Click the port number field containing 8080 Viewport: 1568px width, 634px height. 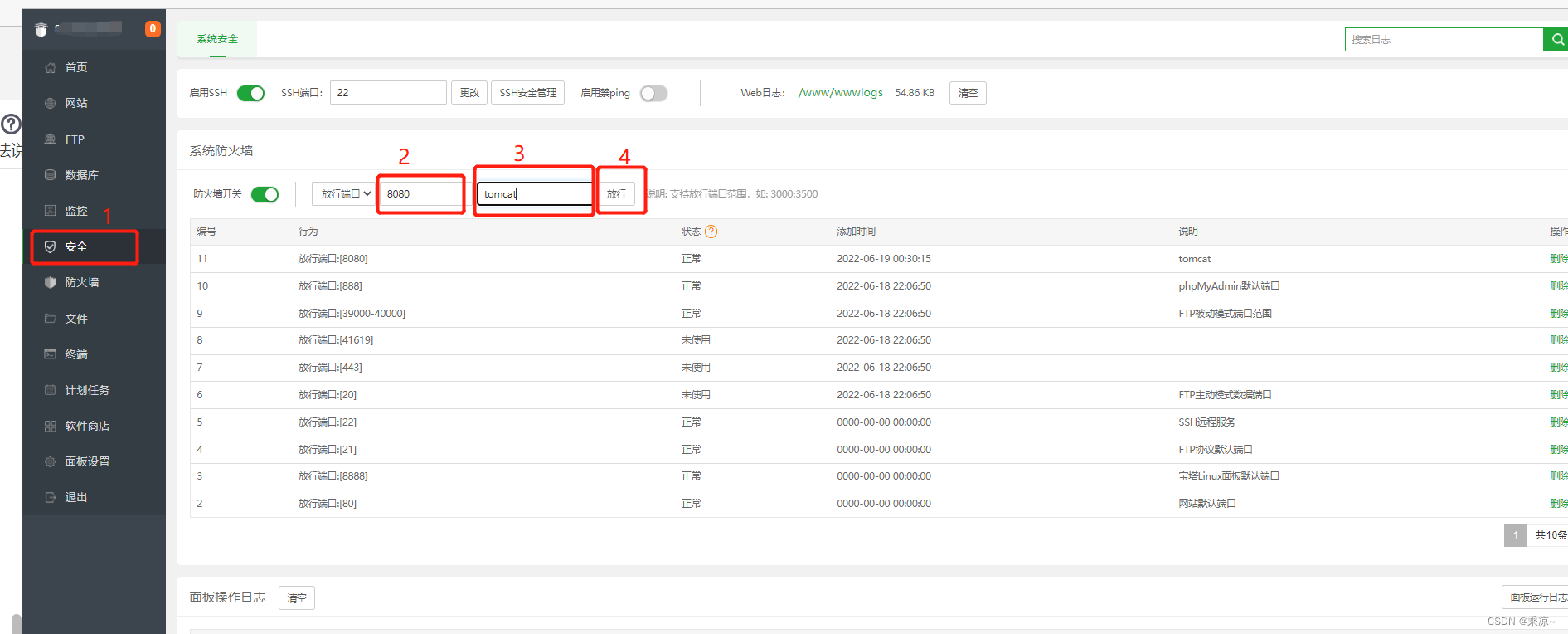click(x=421, y=193)
